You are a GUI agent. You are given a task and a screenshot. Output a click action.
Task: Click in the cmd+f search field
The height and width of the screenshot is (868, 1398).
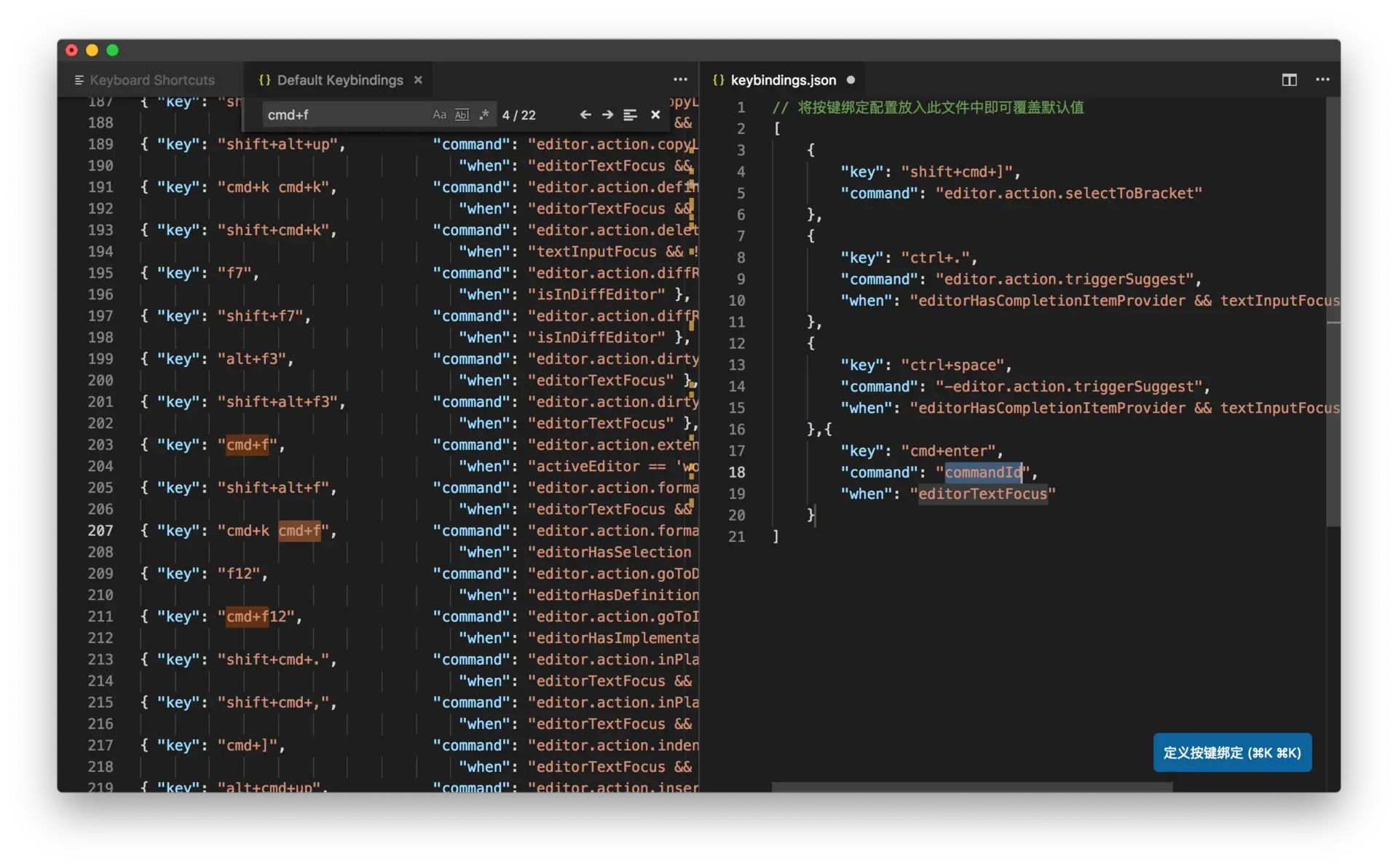342,115
